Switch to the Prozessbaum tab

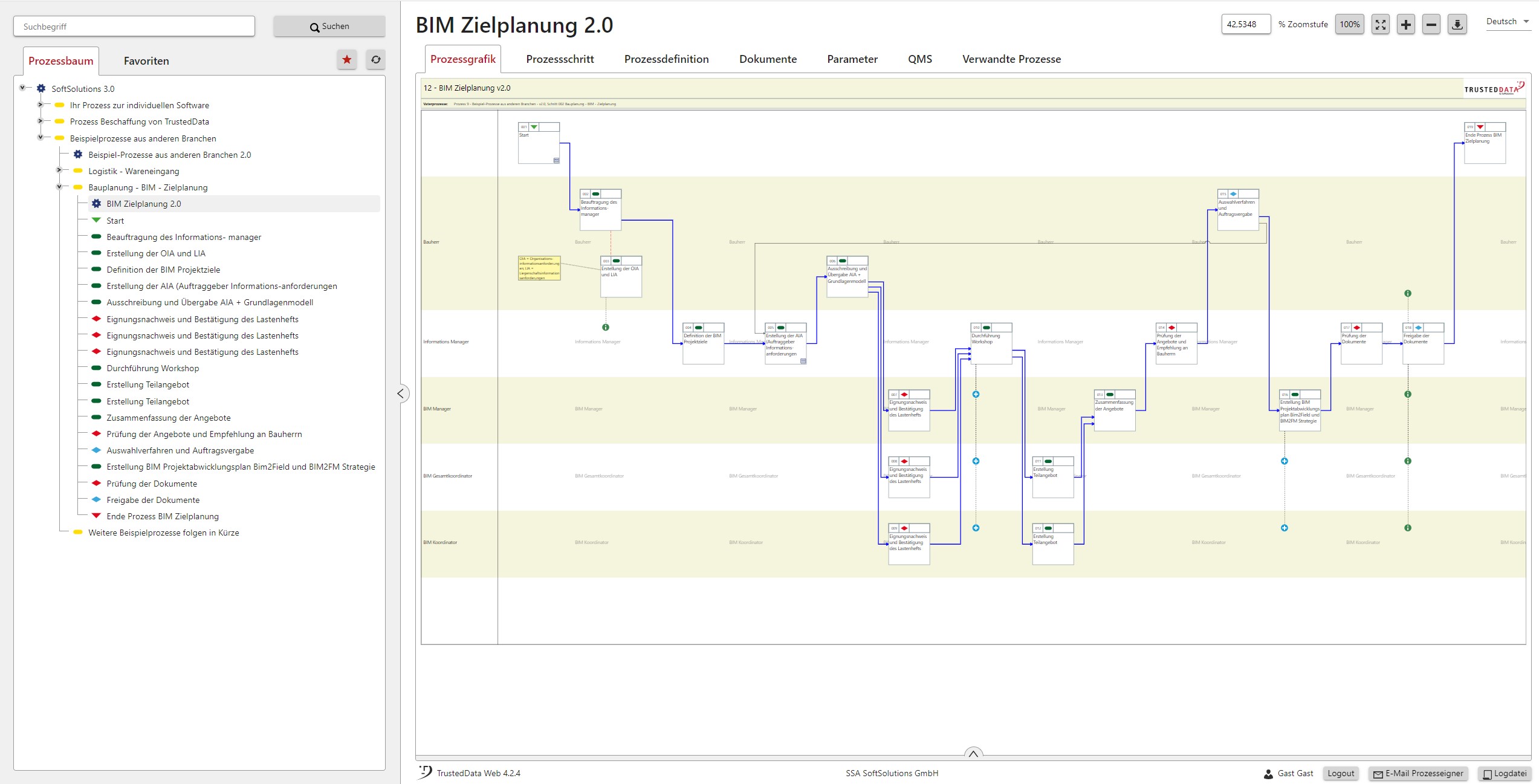tap(61, 61)
